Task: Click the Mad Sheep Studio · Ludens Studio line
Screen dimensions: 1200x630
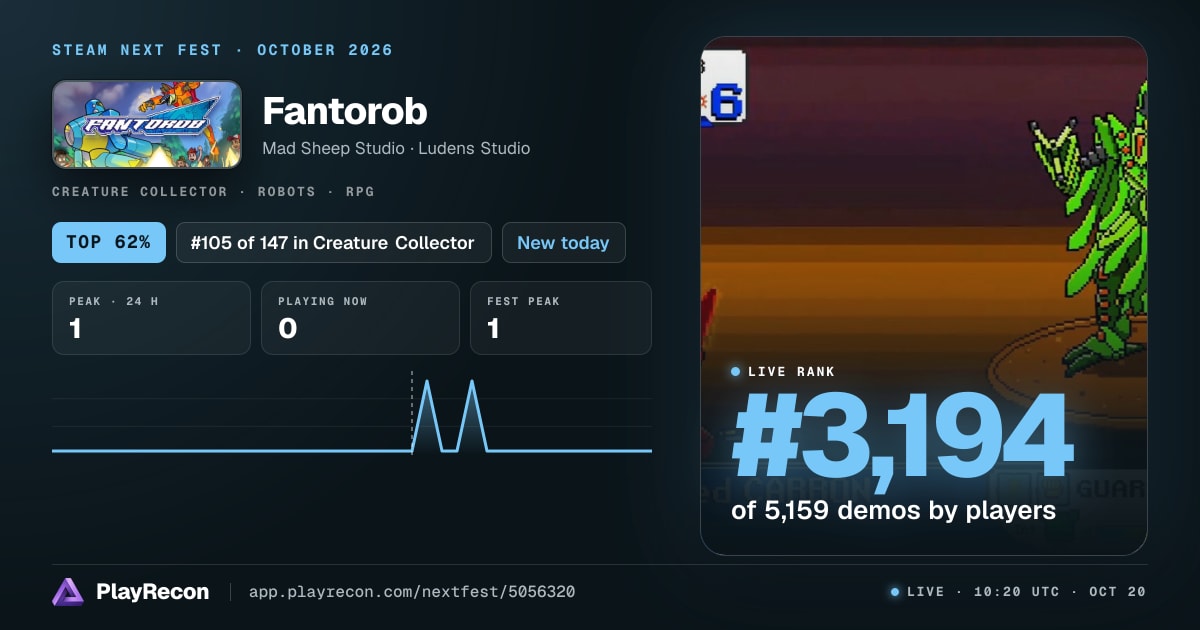Action: [x=396, y=148]
